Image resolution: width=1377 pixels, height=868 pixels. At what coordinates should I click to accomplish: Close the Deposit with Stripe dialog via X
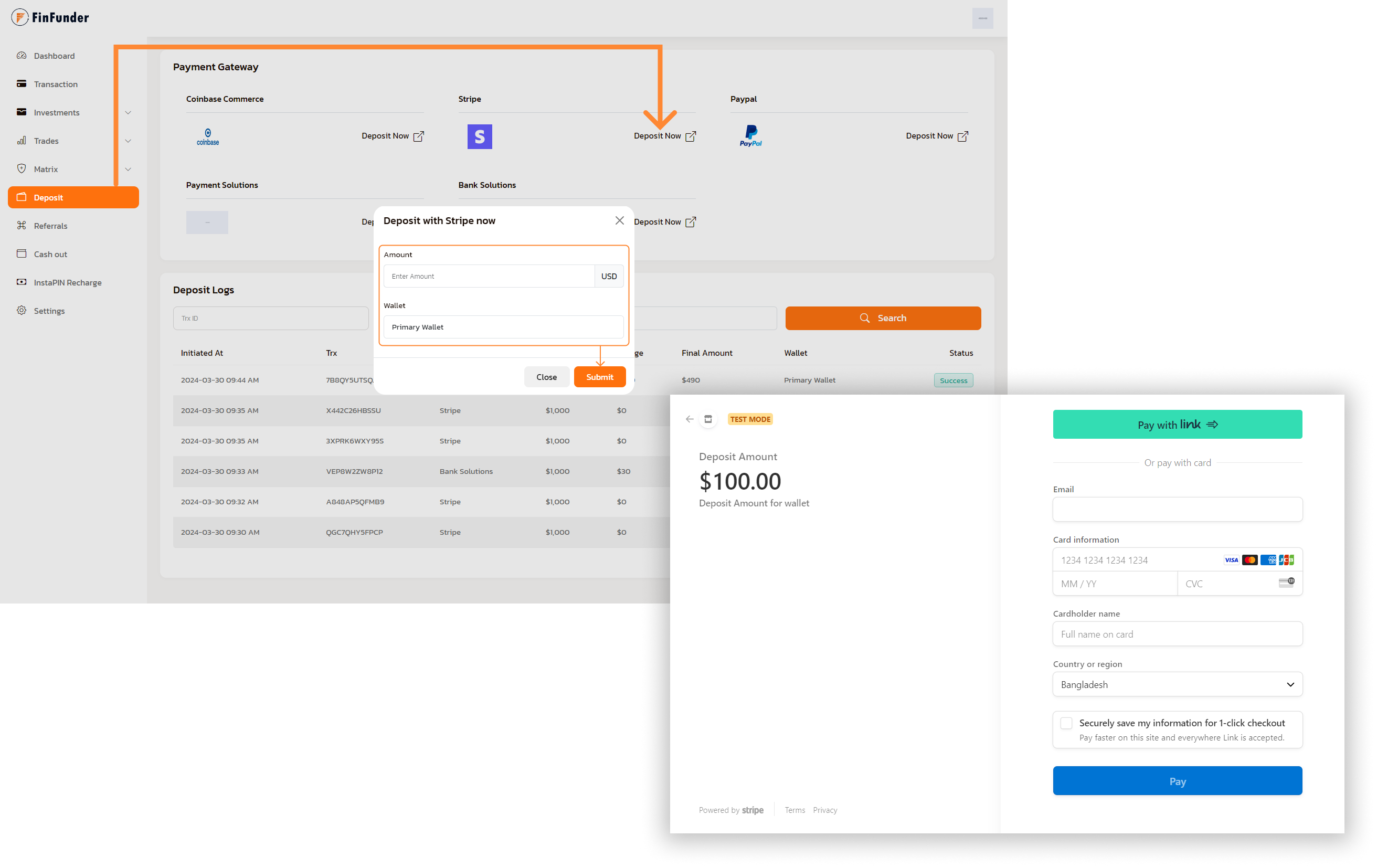click(x=619, y=221)
